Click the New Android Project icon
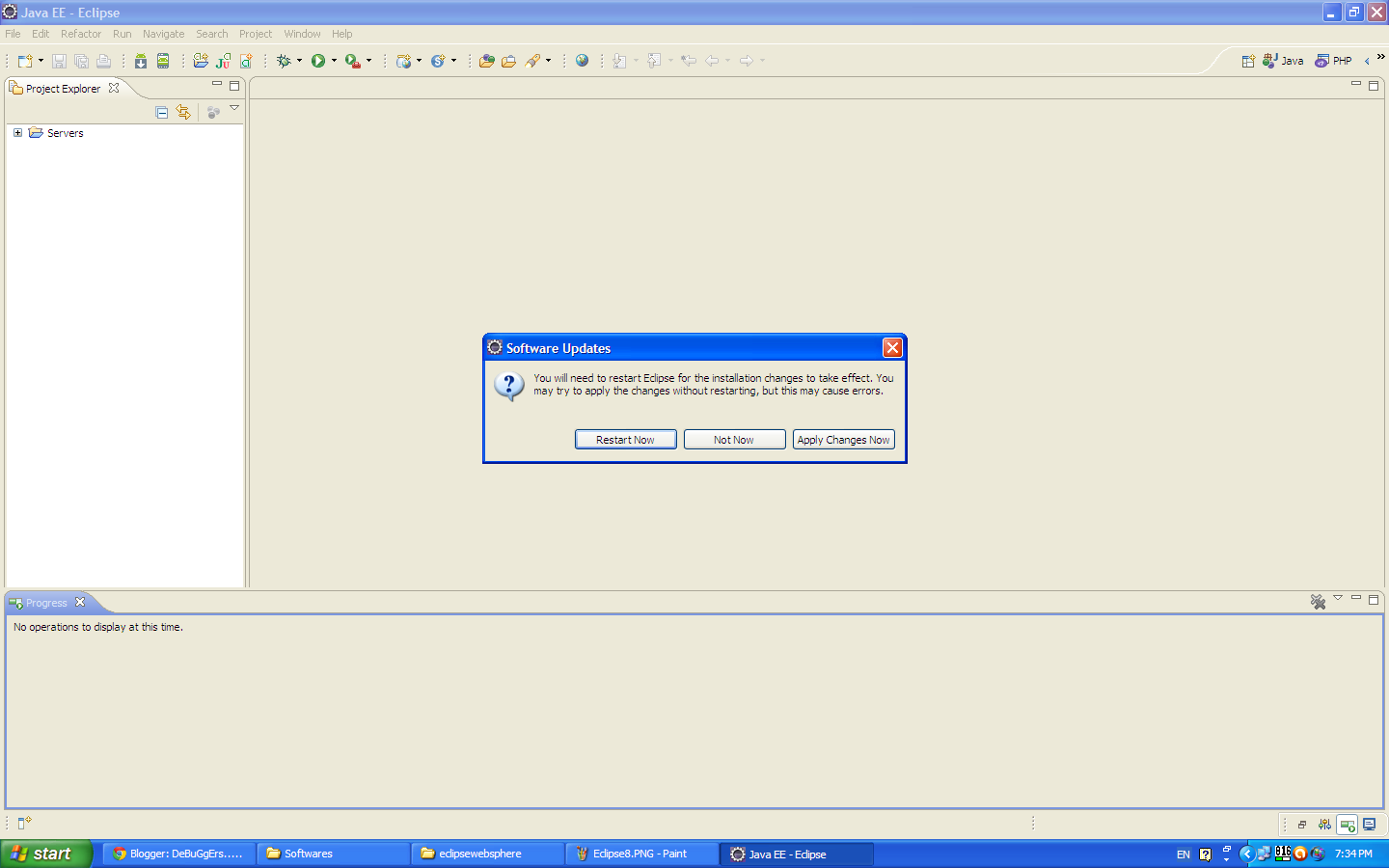The width and height of the screenshot is (1389, 868). pos(201,61)
